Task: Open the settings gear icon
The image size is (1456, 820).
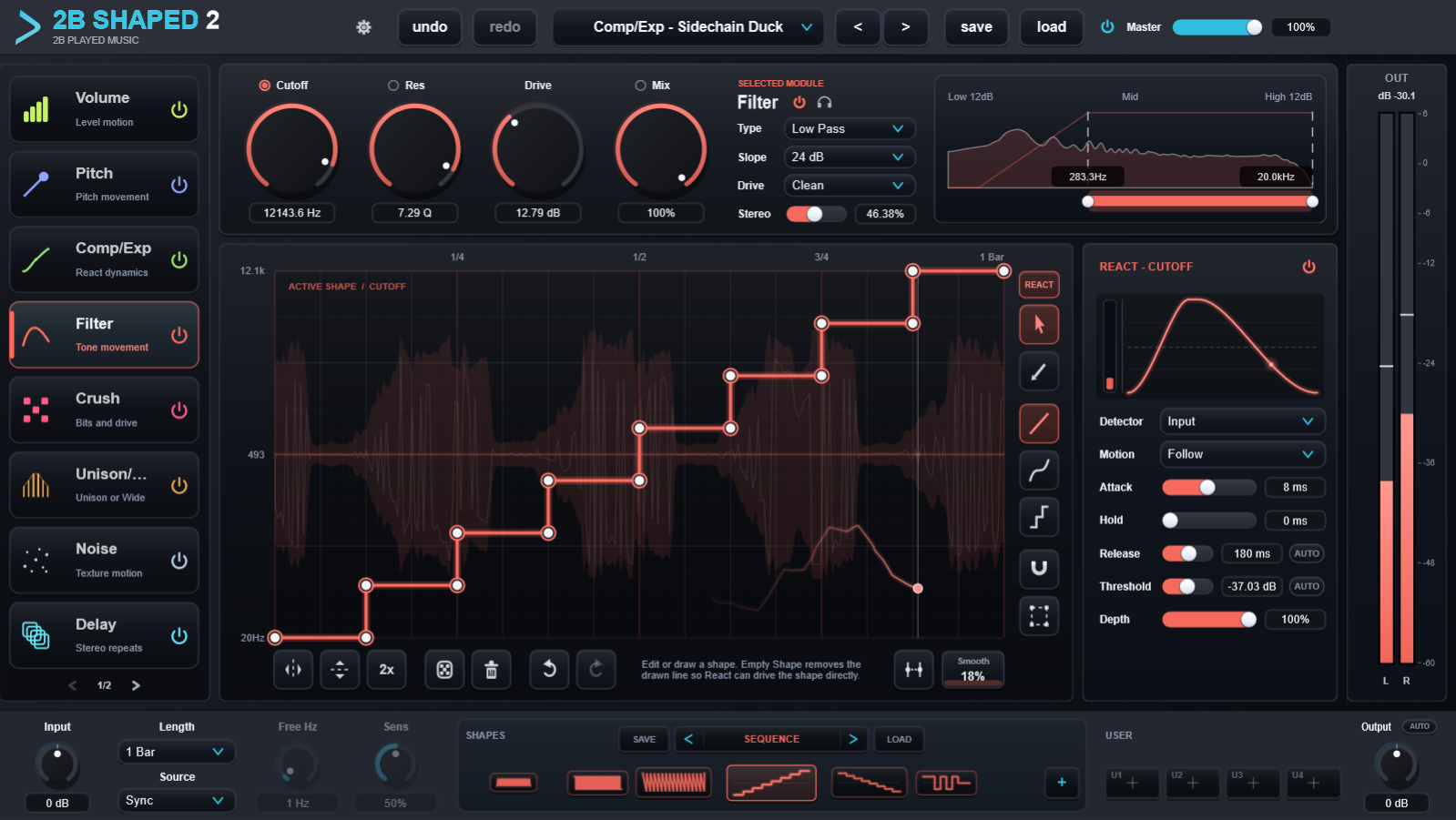Action: click(x=363, y=27)
